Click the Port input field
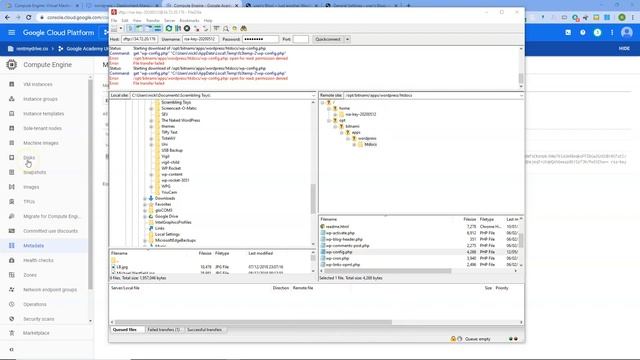Screen dimensions: 640x360 tap(300, 39)
